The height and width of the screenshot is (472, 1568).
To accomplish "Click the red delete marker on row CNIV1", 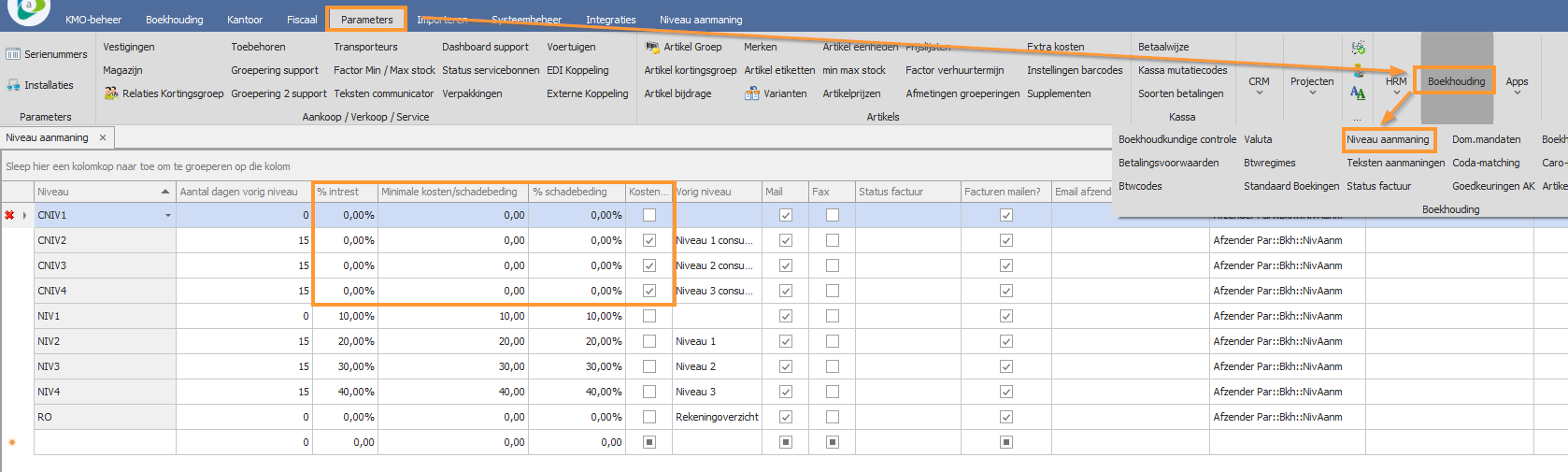I will [9, 215].
